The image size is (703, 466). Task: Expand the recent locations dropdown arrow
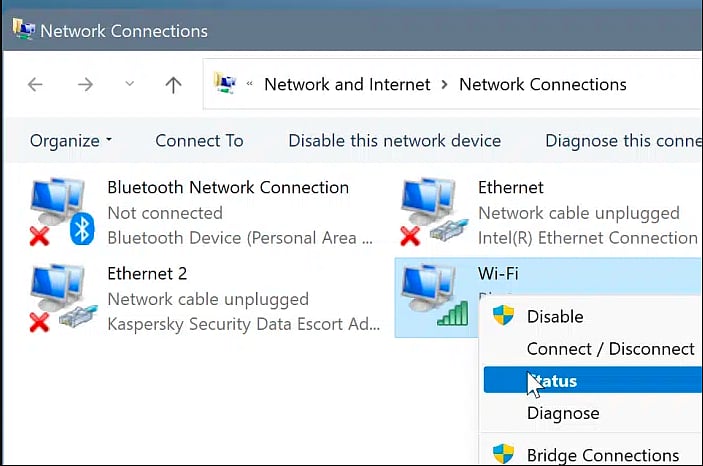[130, 85]
